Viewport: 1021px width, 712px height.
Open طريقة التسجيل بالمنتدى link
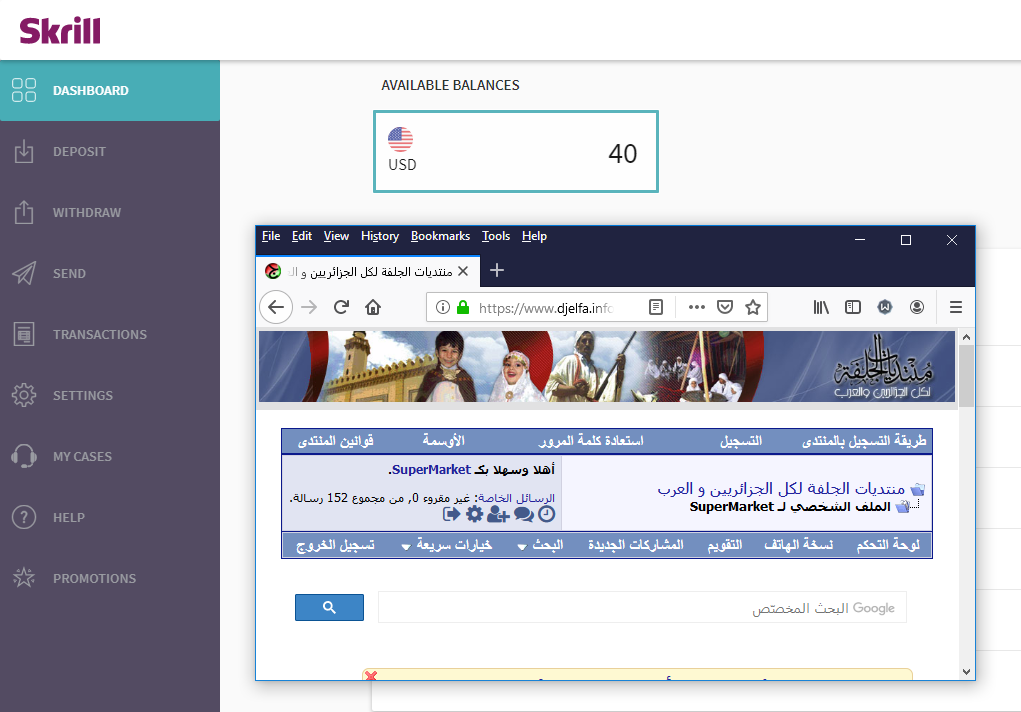864,441
